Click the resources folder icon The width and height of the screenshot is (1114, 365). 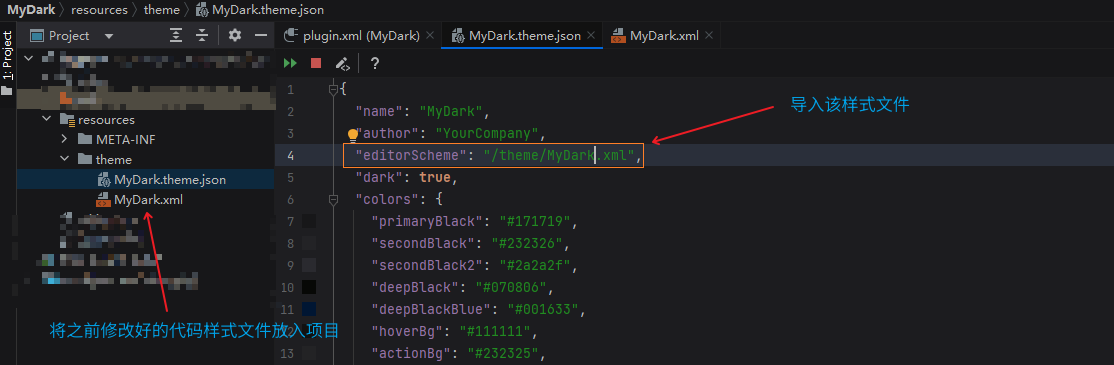point(67,119)
